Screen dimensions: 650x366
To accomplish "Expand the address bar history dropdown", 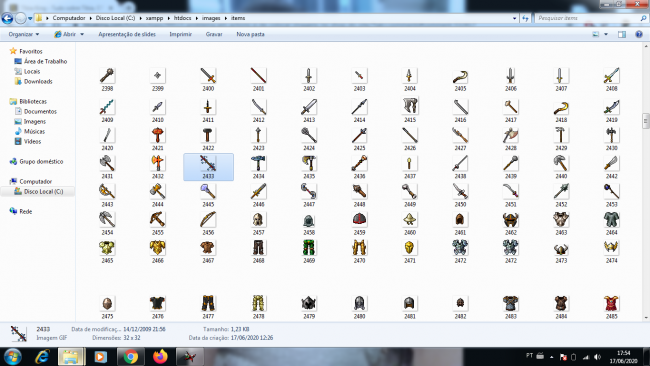I will click(x=514, y=18).
